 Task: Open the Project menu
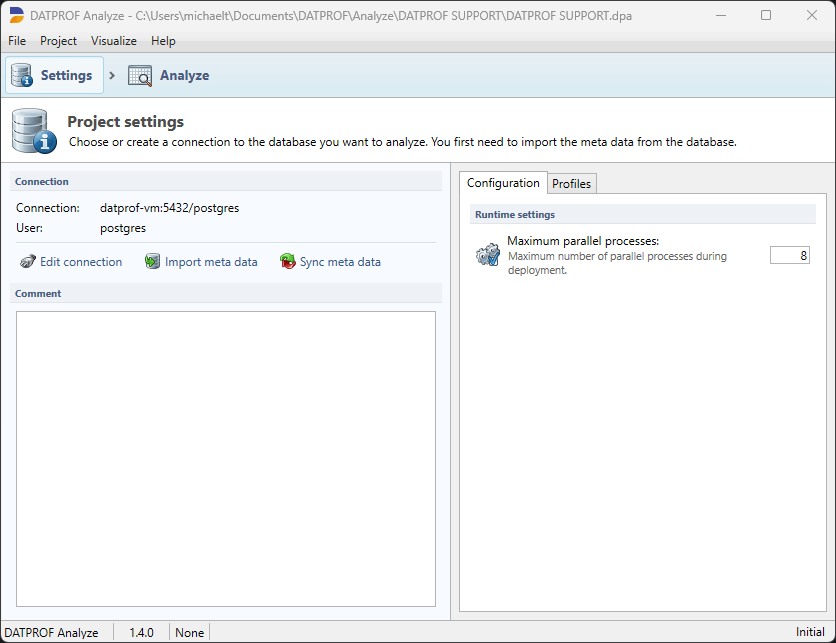(x=58, y=41)
